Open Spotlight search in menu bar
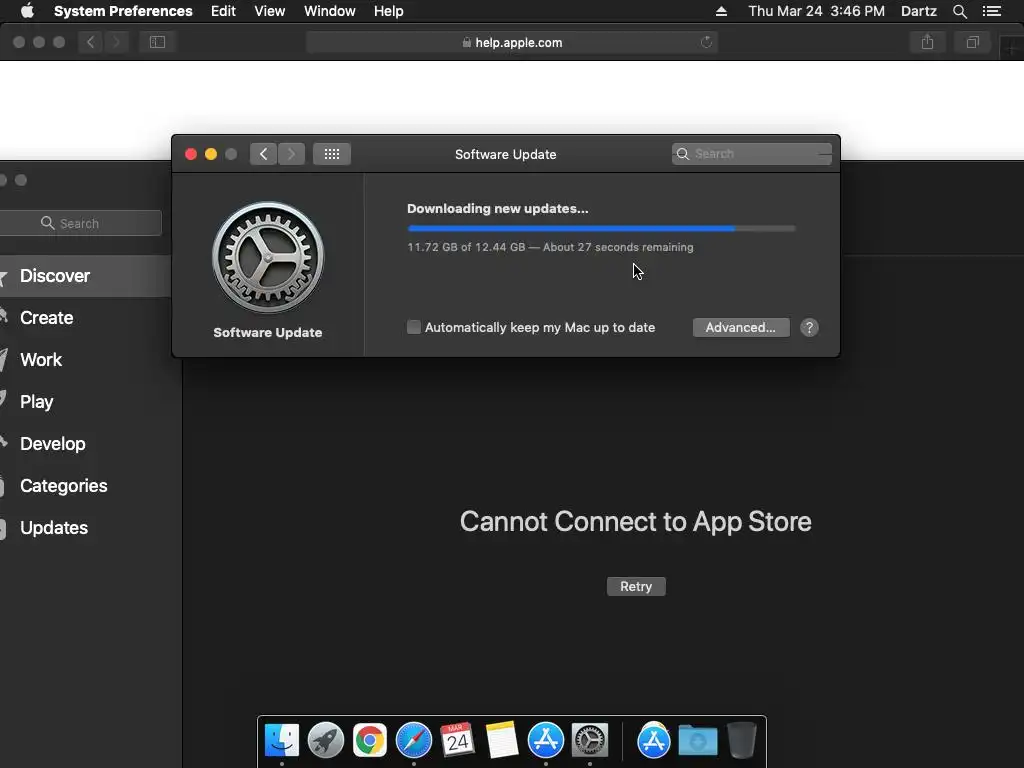 (959, 11)
